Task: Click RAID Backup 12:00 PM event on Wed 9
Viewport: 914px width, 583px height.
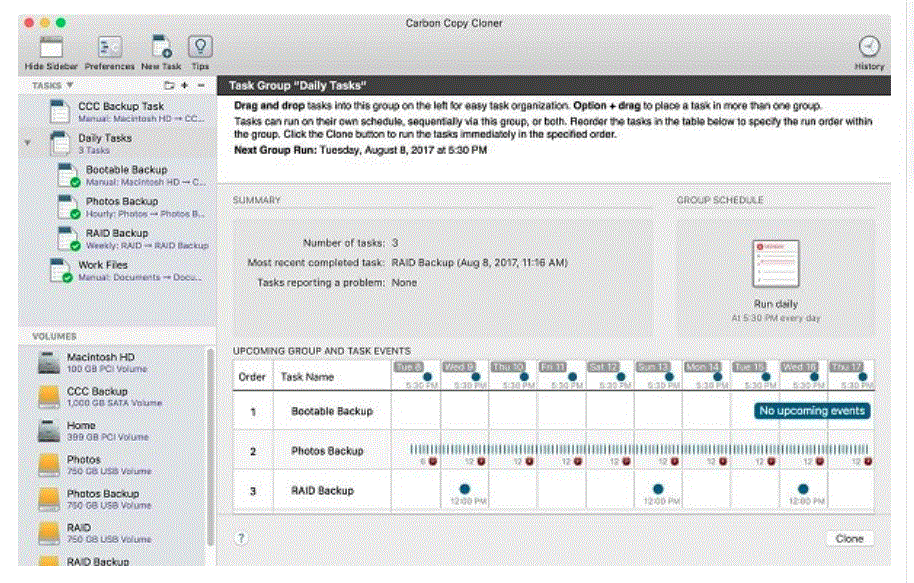Action: pyautogui.click(x=464, y=489)
